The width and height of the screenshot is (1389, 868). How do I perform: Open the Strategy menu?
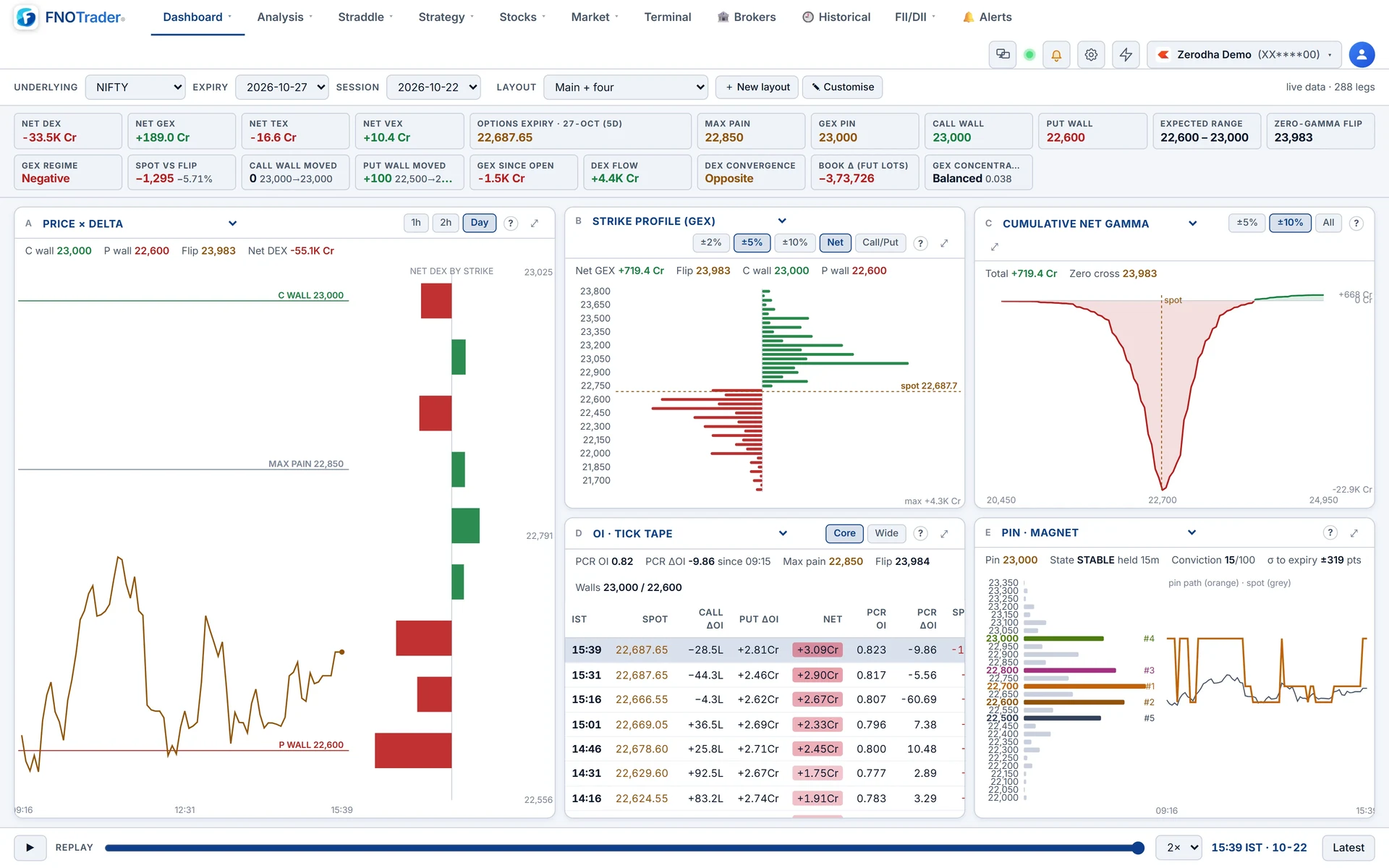[446, 17]
